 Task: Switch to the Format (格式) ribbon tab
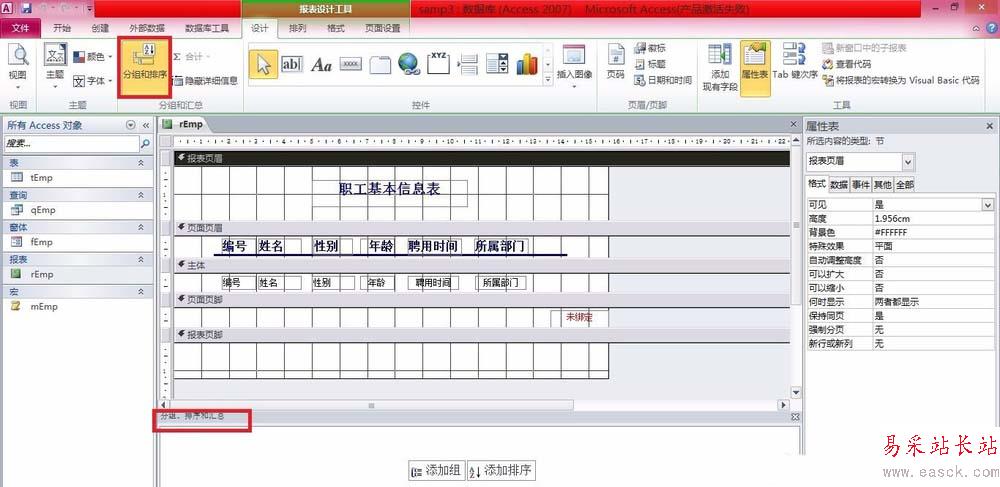335,28
